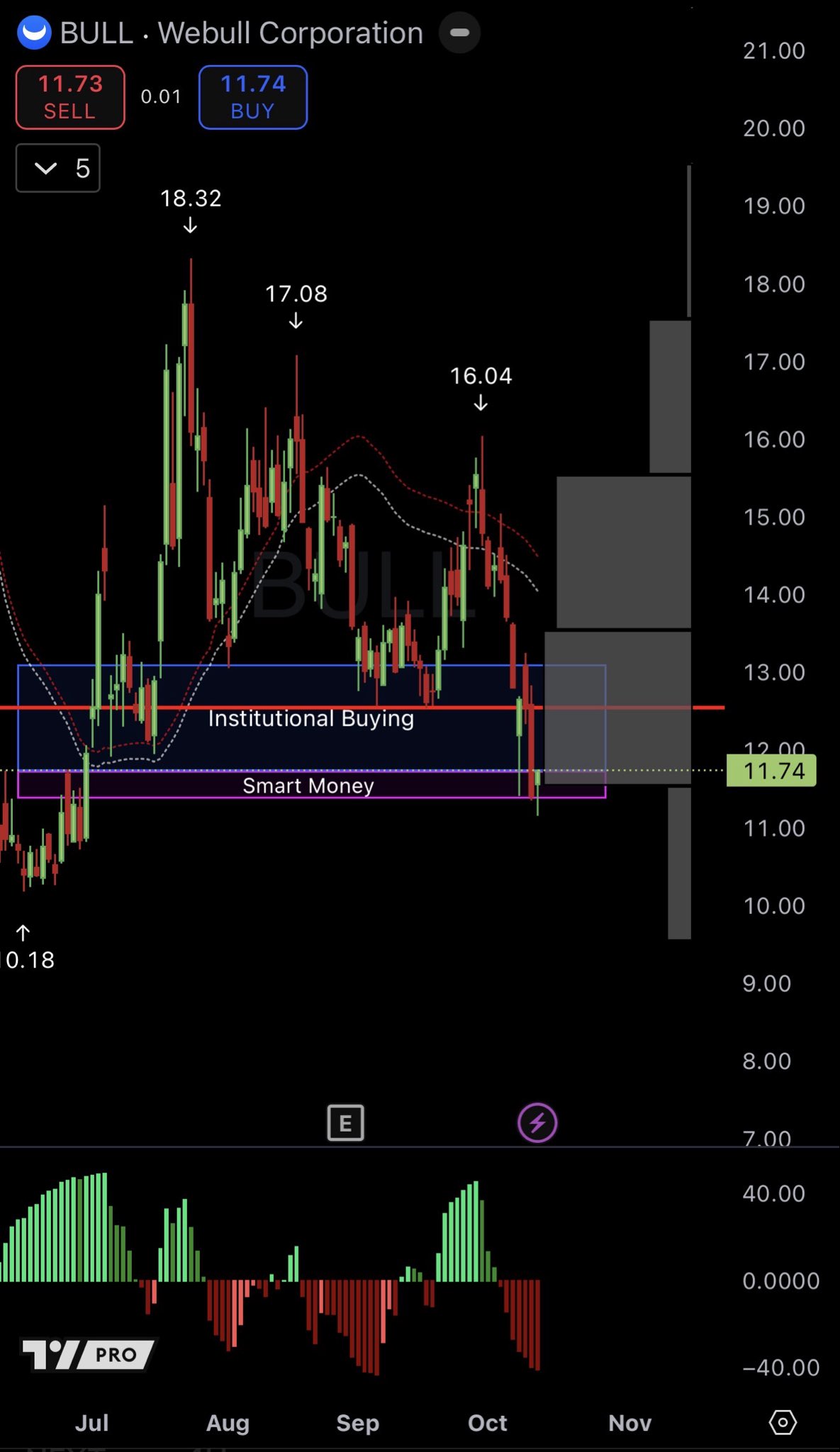The width and height of the screenshot is (840, 1452).
Task: Tap the 16.04 swing high label
Action: coord(481,376)
